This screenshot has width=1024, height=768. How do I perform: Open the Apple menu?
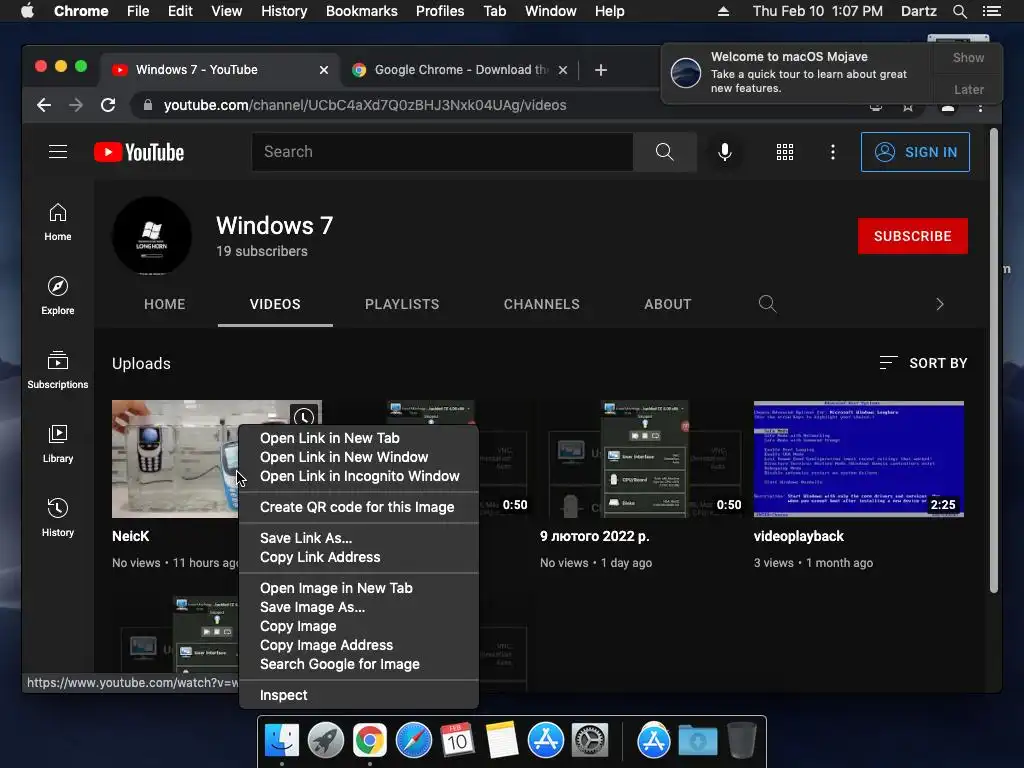click(x=27, y=11)
